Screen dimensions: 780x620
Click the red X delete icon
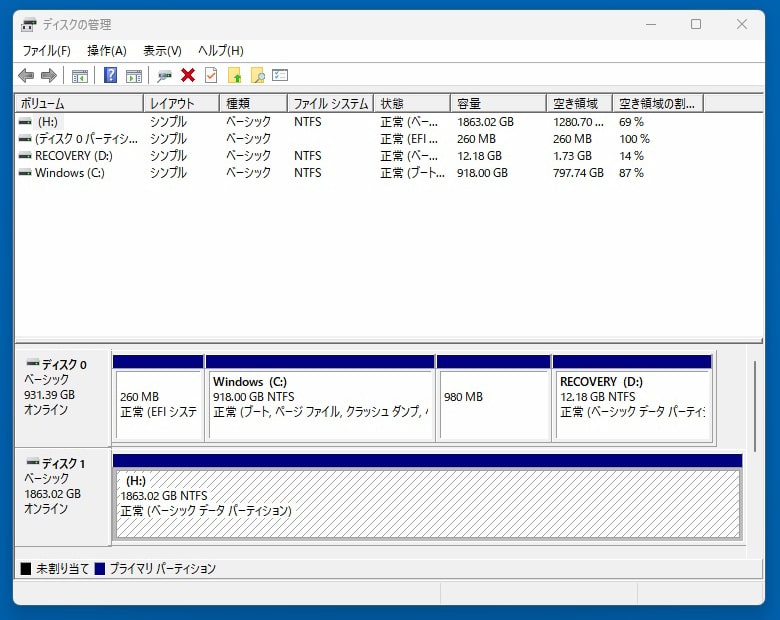point(188,76)
